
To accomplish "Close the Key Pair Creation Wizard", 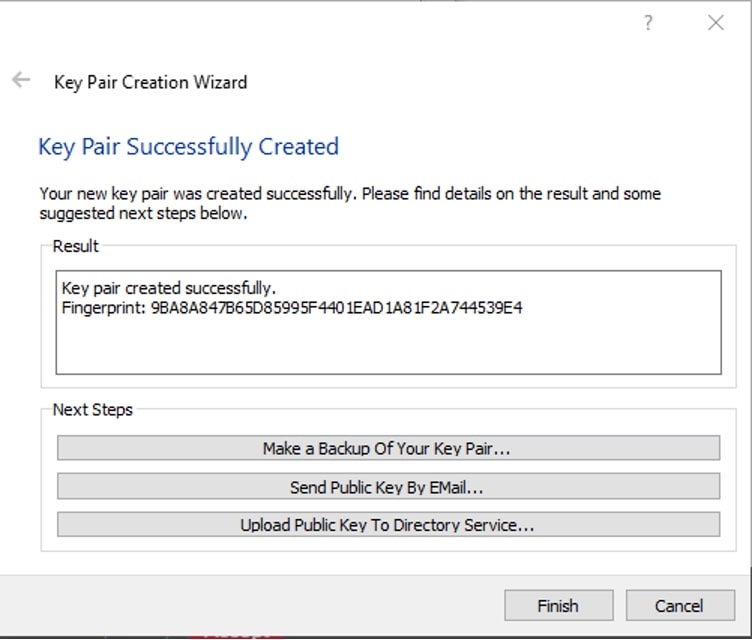I will 716,23.
